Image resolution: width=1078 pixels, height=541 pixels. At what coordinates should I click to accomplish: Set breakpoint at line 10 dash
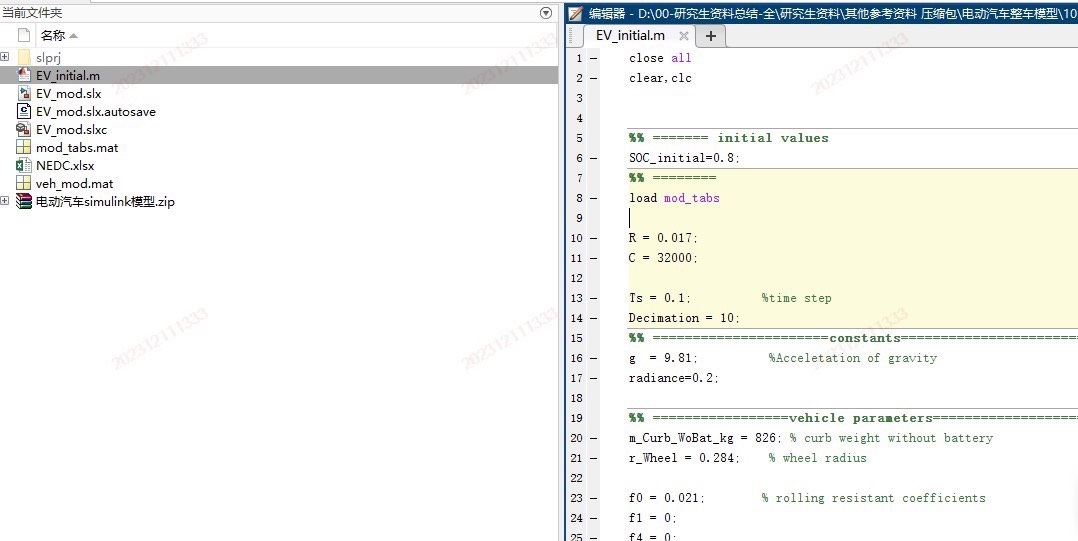[593, 238]
